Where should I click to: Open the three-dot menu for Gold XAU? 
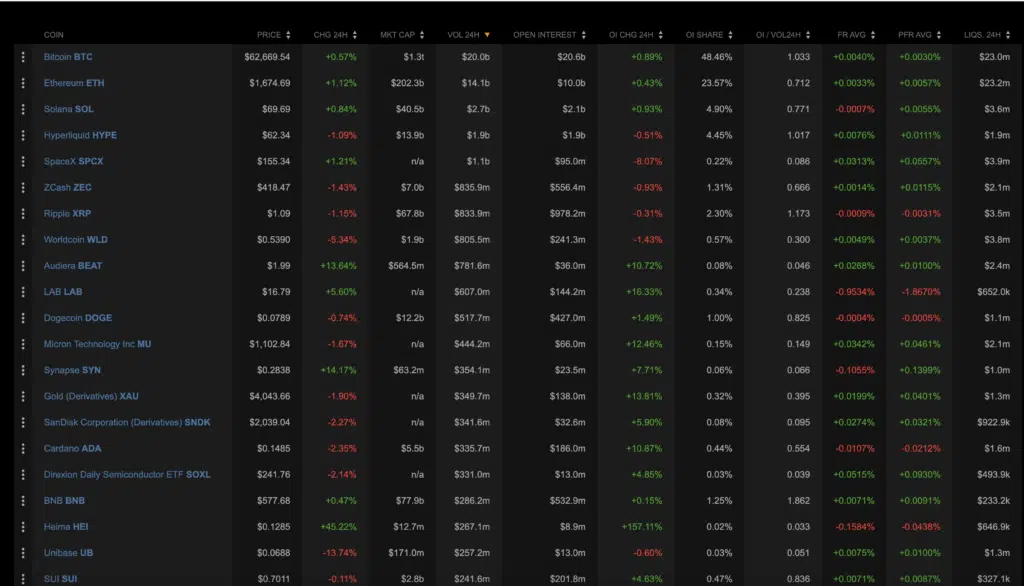(x=23, y=397)
